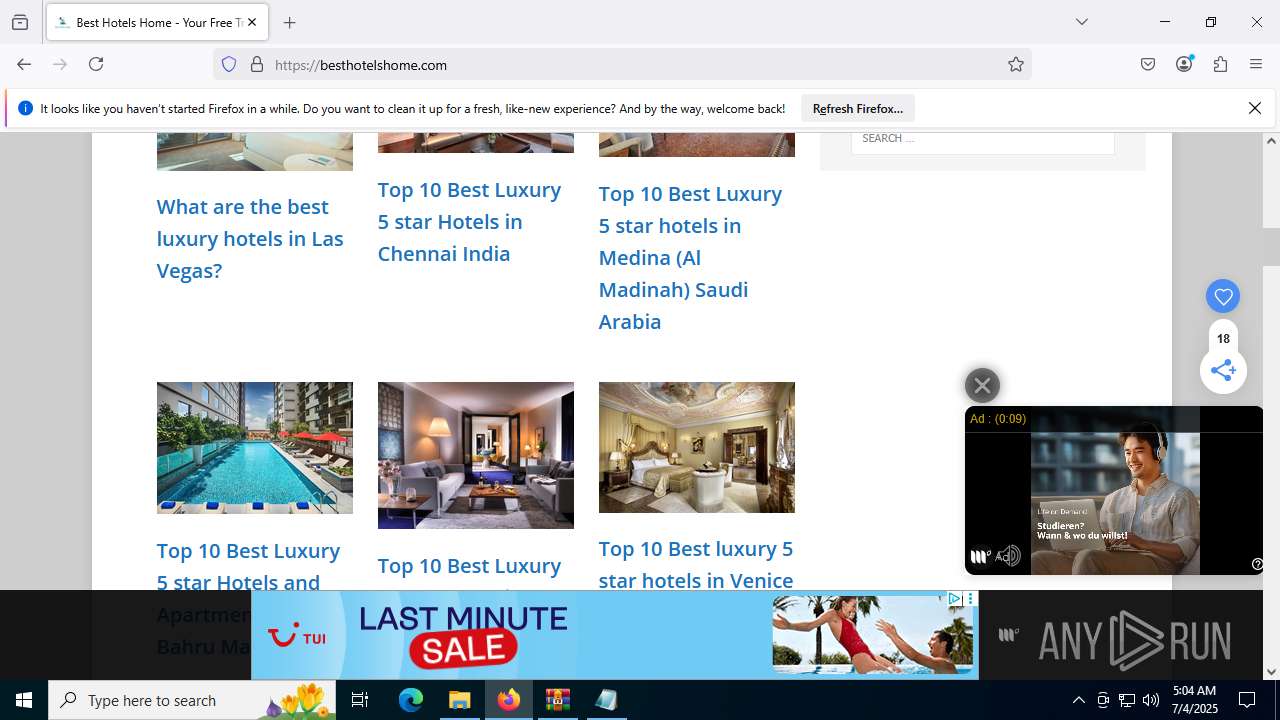The height and width of the screenshot is (720, 1280).
Task: Launch Microsoft Edge from taskbar
Action: [x=411, y=700]
